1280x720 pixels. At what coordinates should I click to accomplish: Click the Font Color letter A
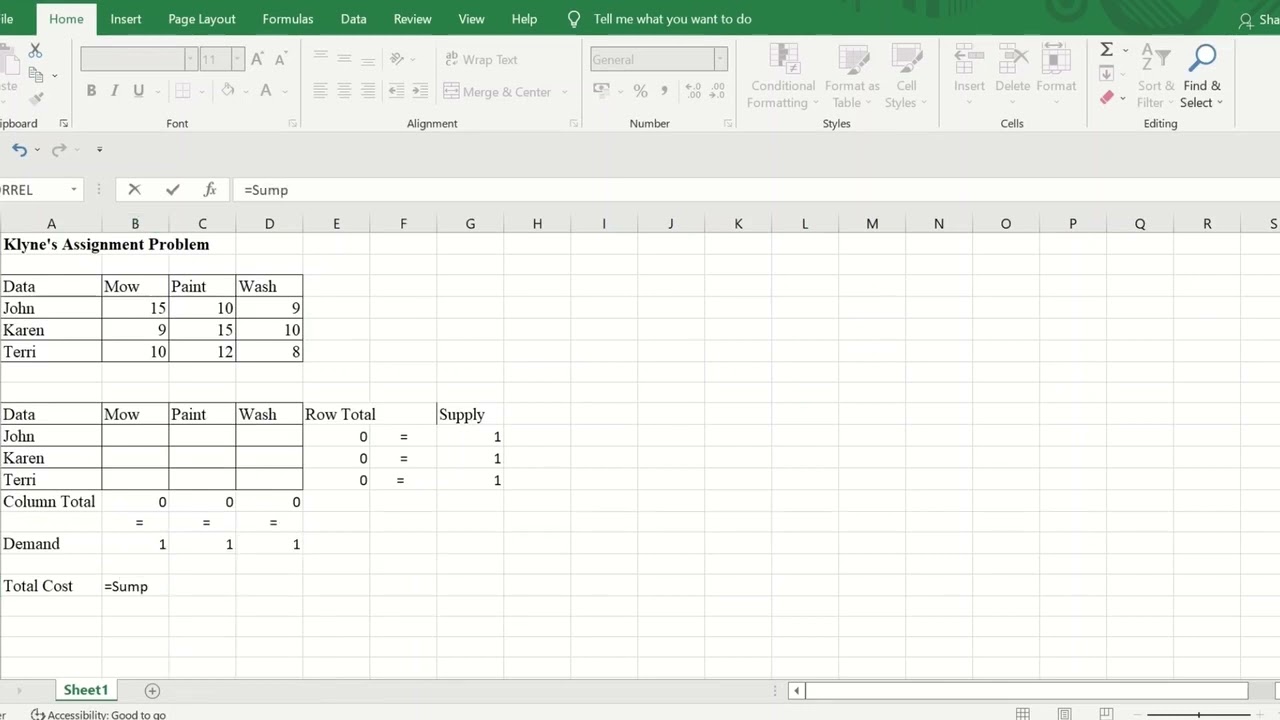[266, 91]
